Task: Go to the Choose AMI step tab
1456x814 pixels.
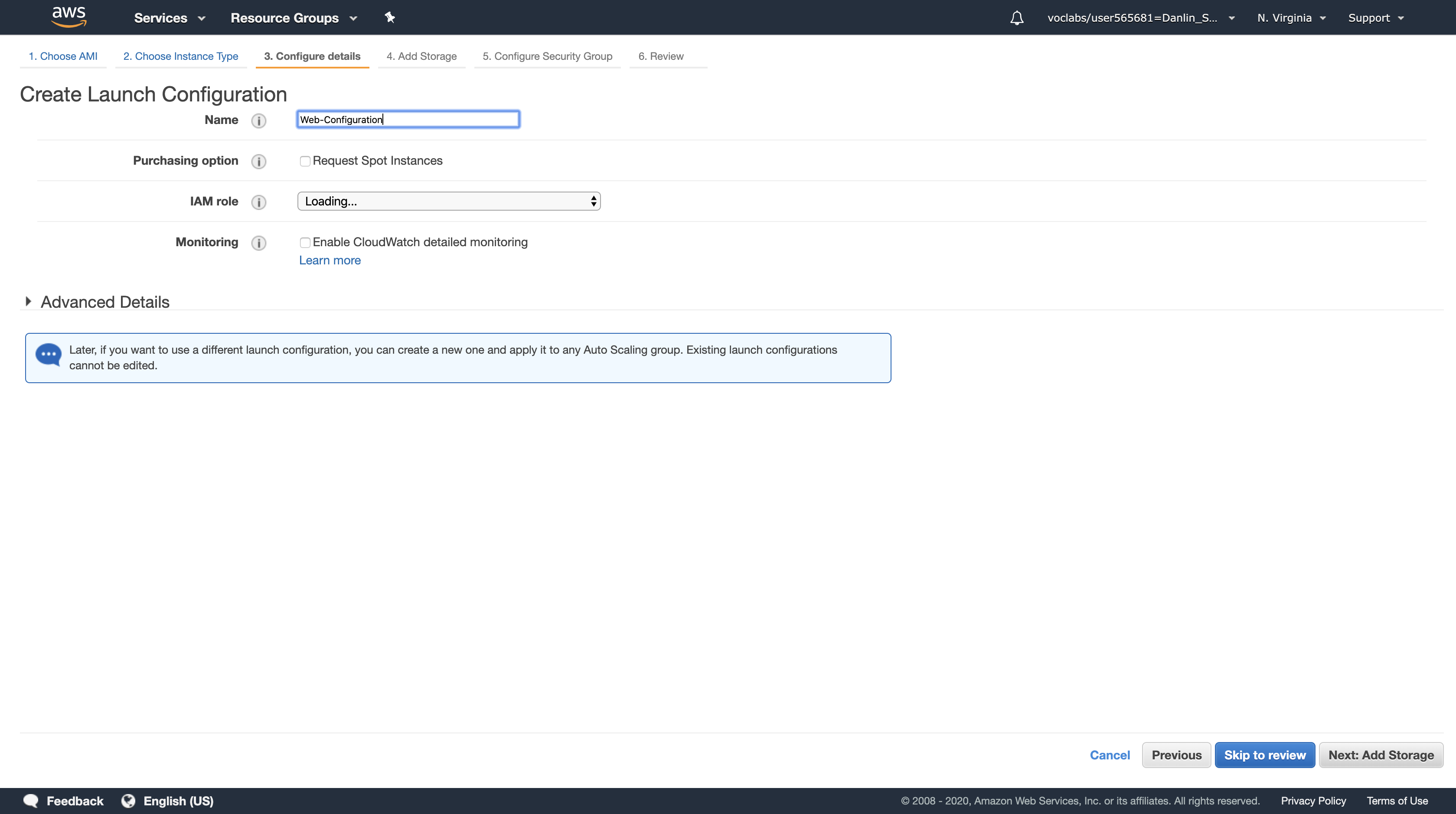Action: click(x=63, y=56)
